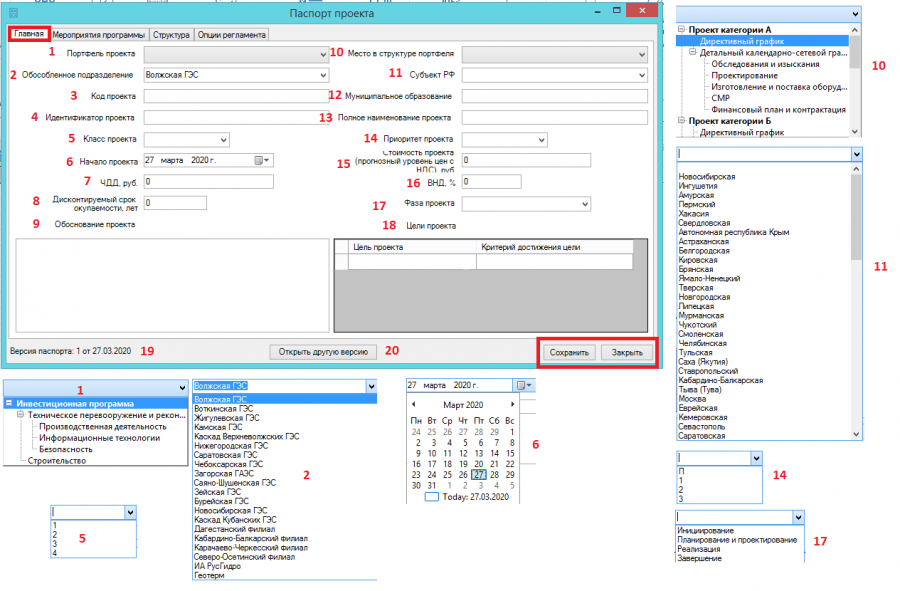Go to next month in March 2020 calendar
The image size is (900, 591).
point(513,405)
